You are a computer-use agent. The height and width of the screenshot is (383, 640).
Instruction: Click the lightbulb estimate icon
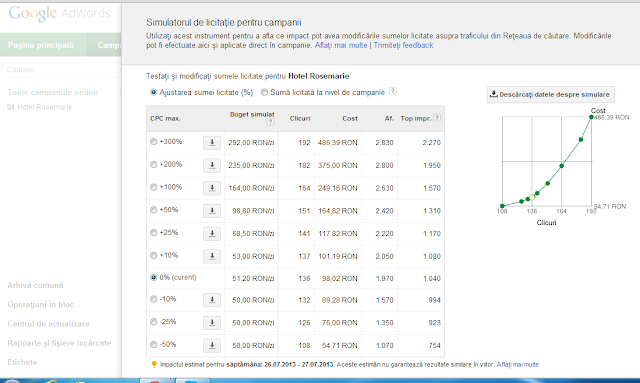tap(154, 364)
